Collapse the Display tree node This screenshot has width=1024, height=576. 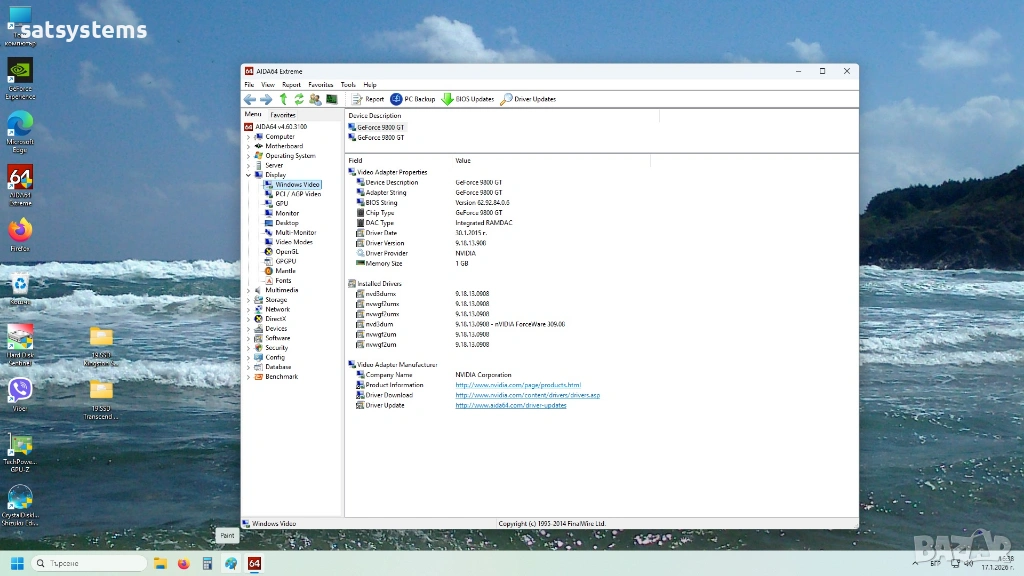249,175
